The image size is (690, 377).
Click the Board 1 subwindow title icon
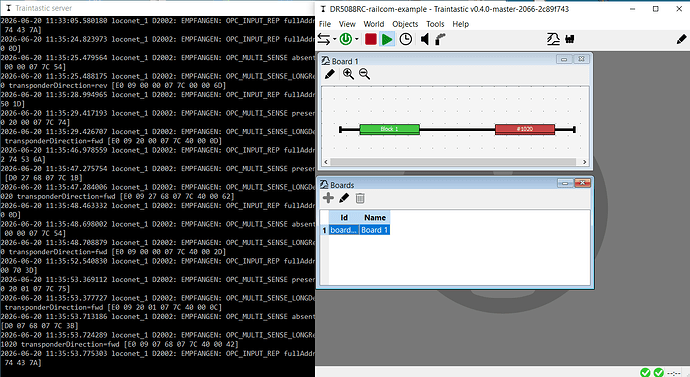326,61
